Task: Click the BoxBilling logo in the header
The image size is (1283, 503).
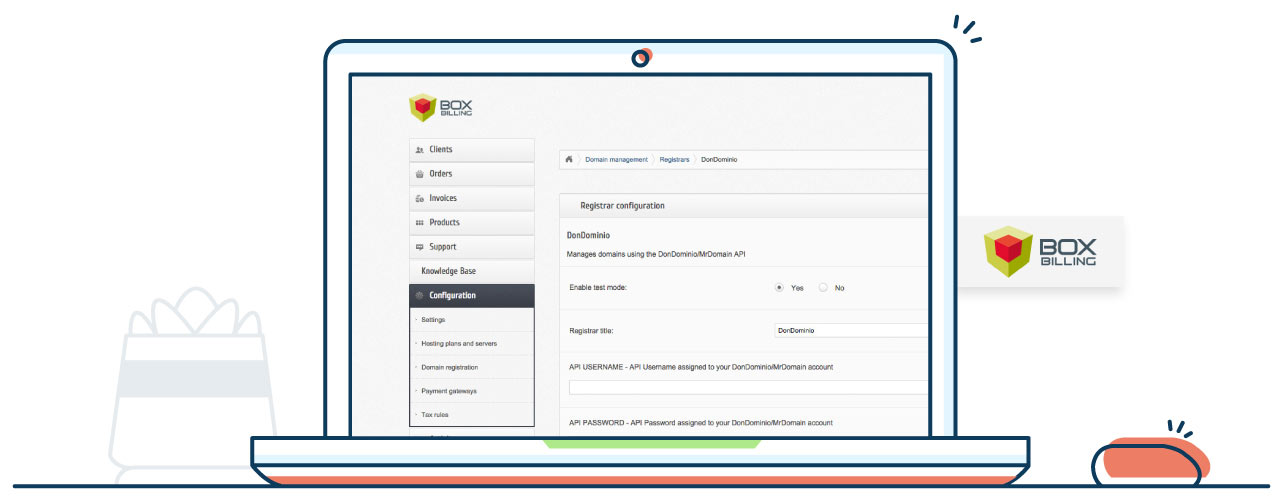Action: click(441, 108)
